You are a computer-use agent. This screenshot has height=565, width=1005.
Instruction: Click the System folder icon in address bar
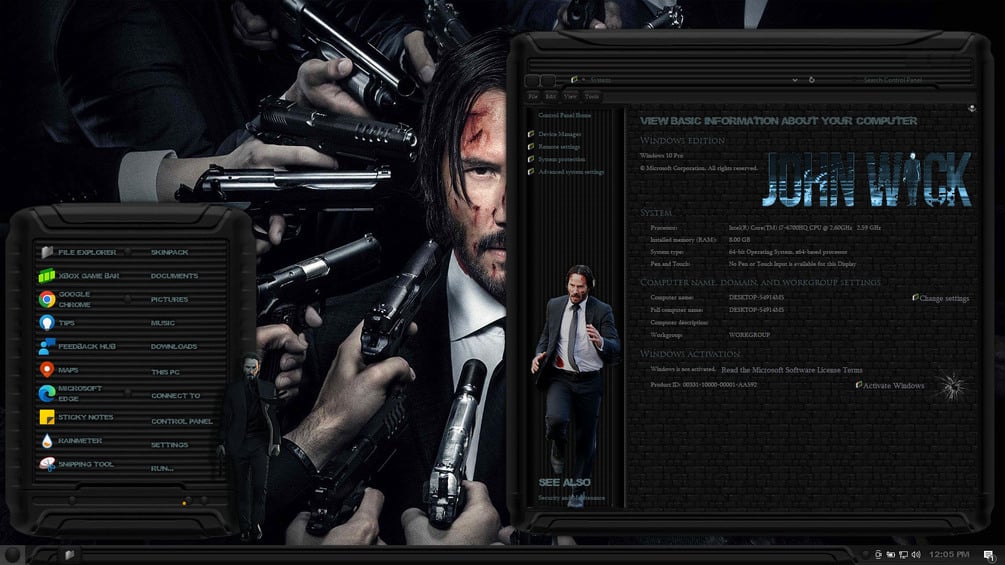(574, 80)
